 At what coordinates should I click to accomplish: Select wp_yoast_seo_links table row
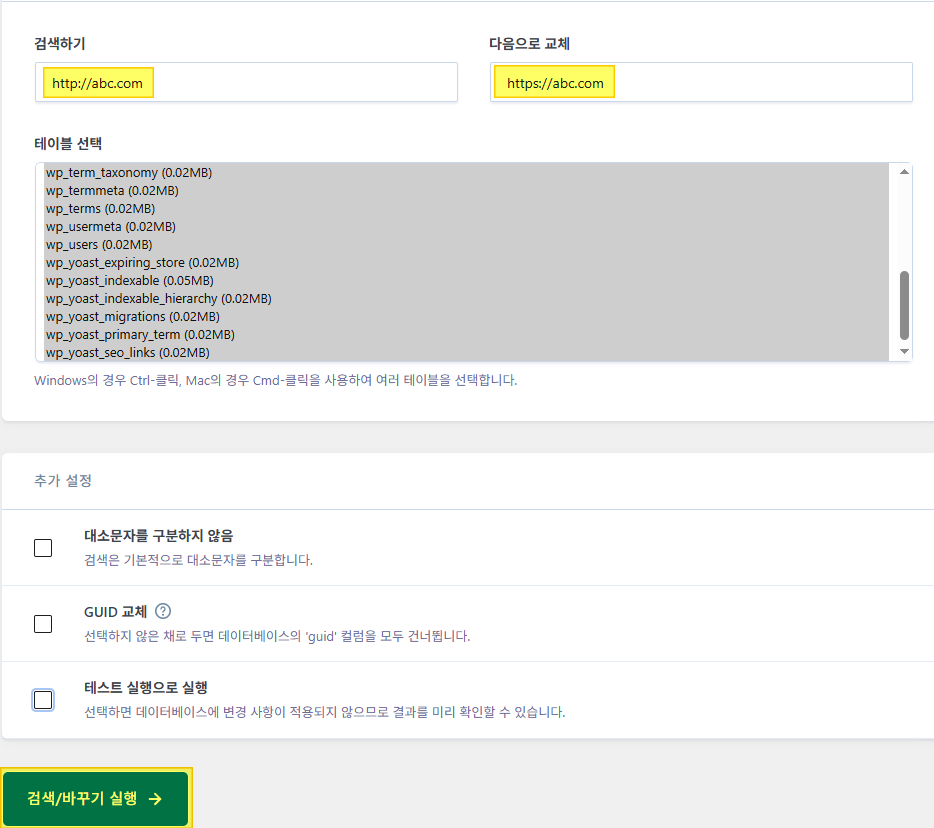click(x=466, y=353)
